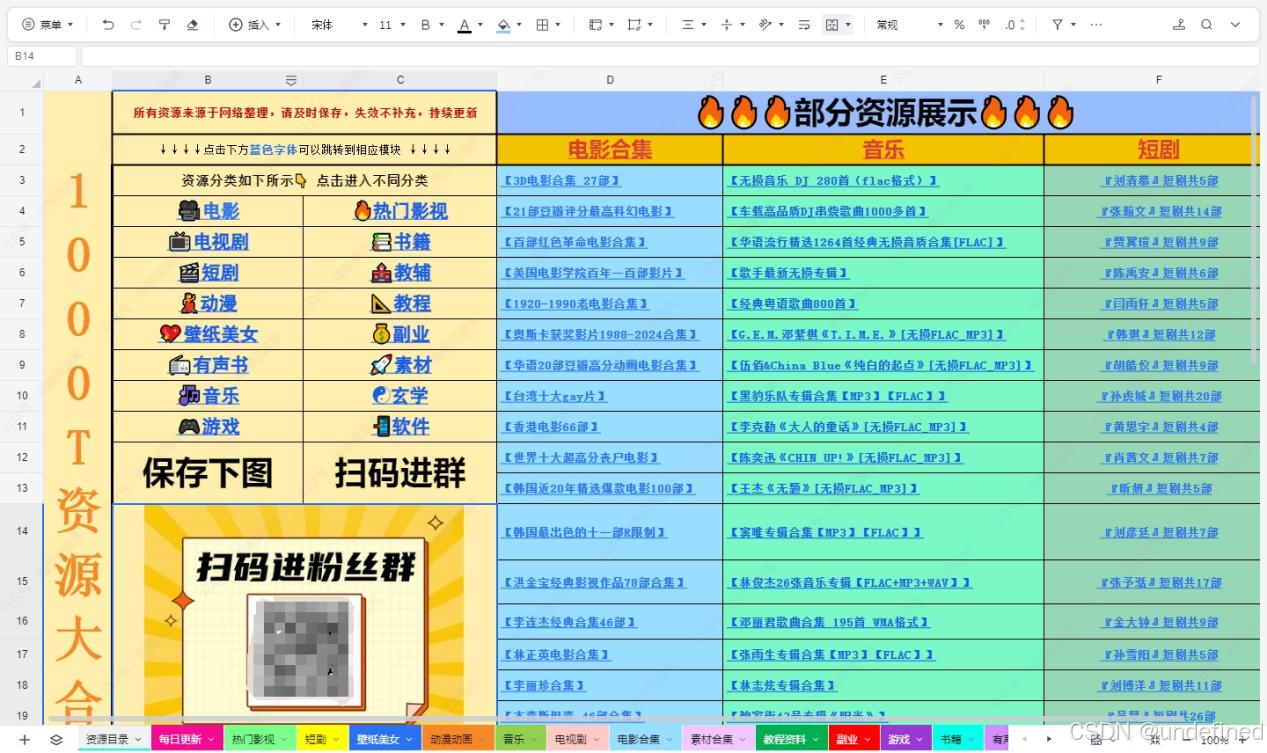This screenshot has height=753, width=1267.
Task: Open link 【3D电影合集 27部】
Action: (561, 181)
